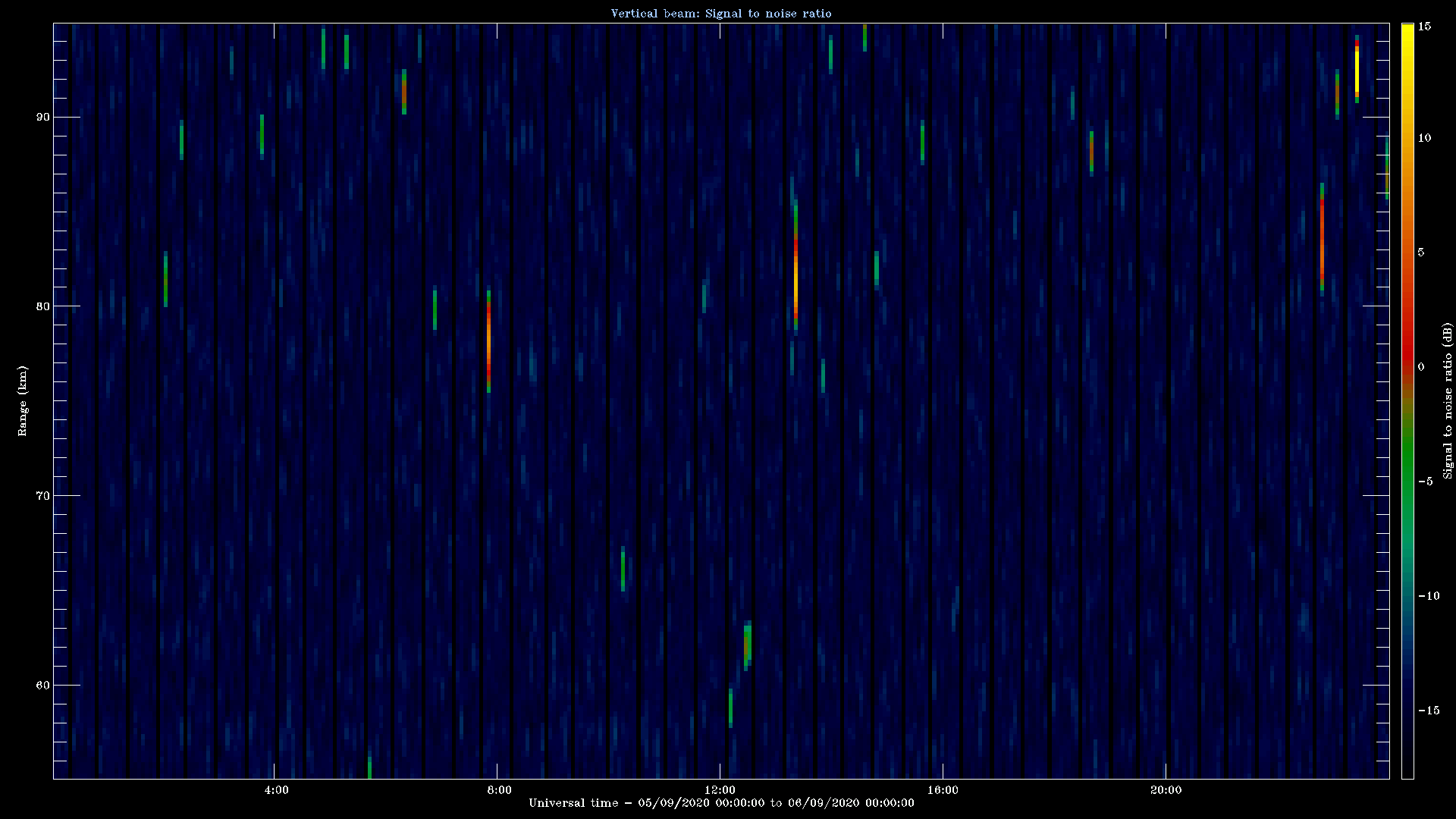
Task: Click the 12:00 time axis label
Action: [720, 789]
